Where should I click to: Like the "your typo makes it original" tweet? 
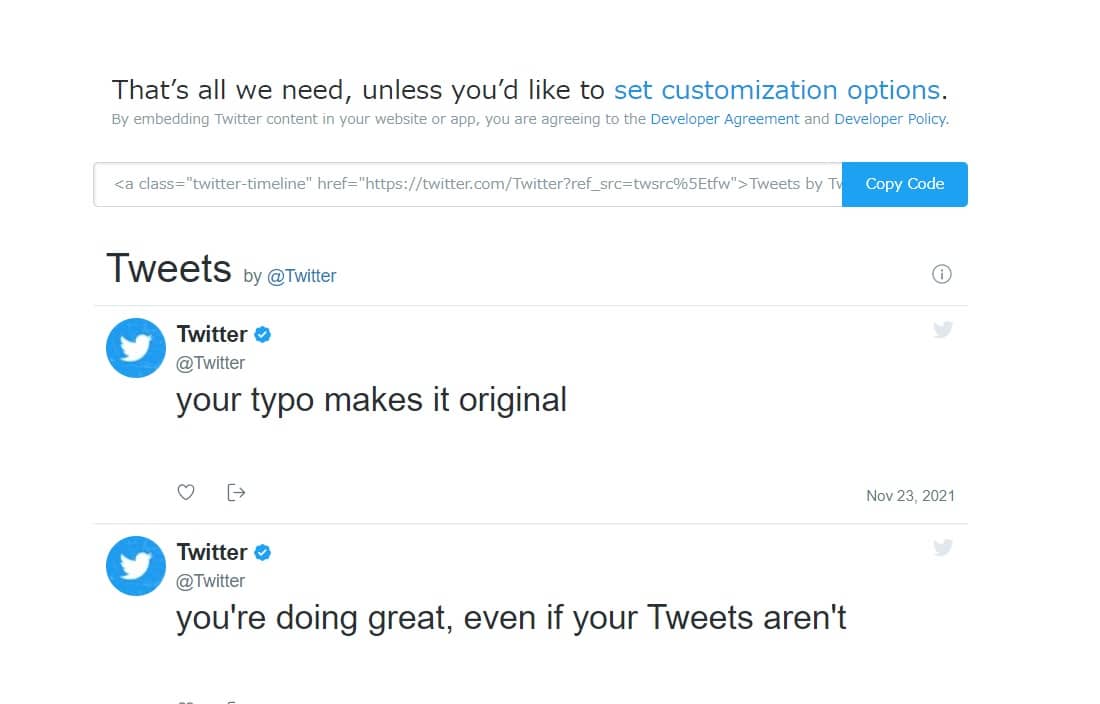pos(185,492)
